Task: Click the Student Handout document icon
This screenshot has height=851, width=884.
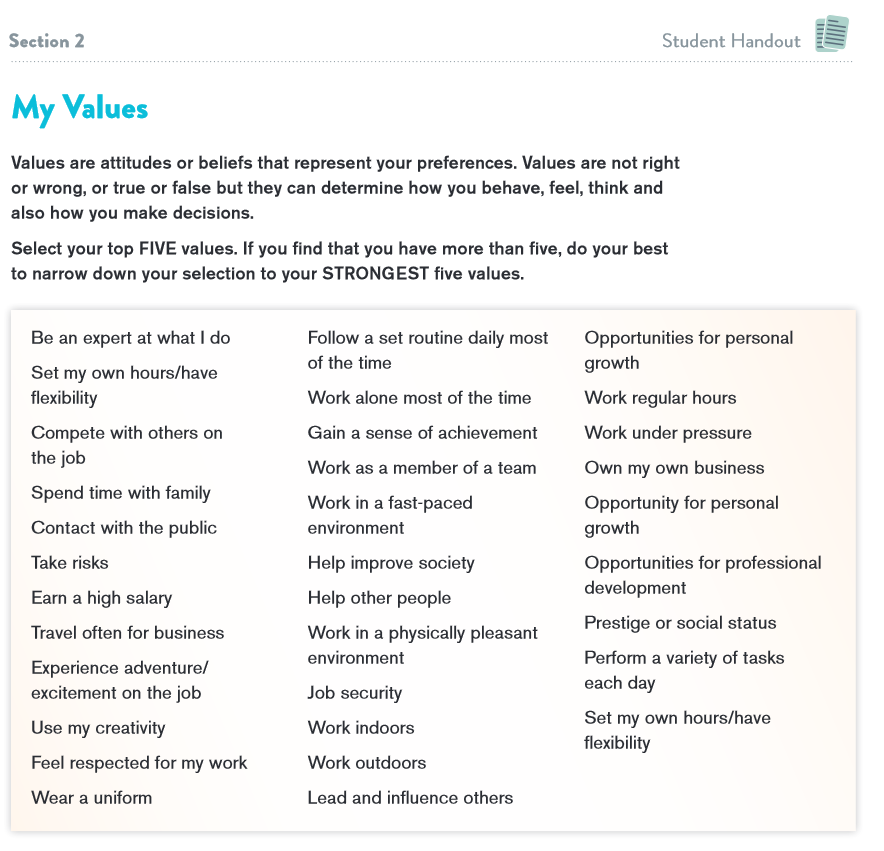Action: pos(832,34)
